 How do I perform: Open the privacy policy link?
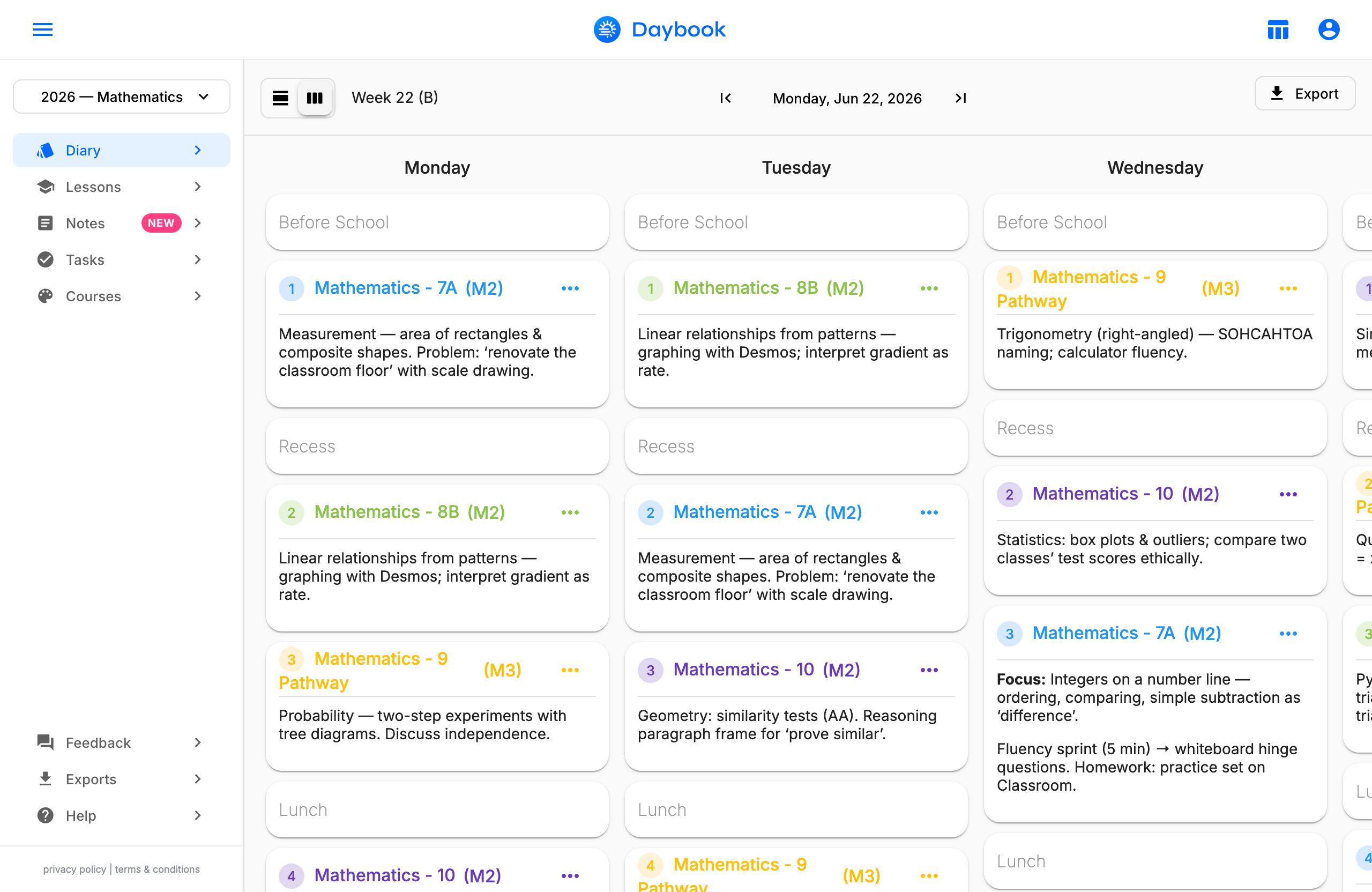(x=74, y=869)
